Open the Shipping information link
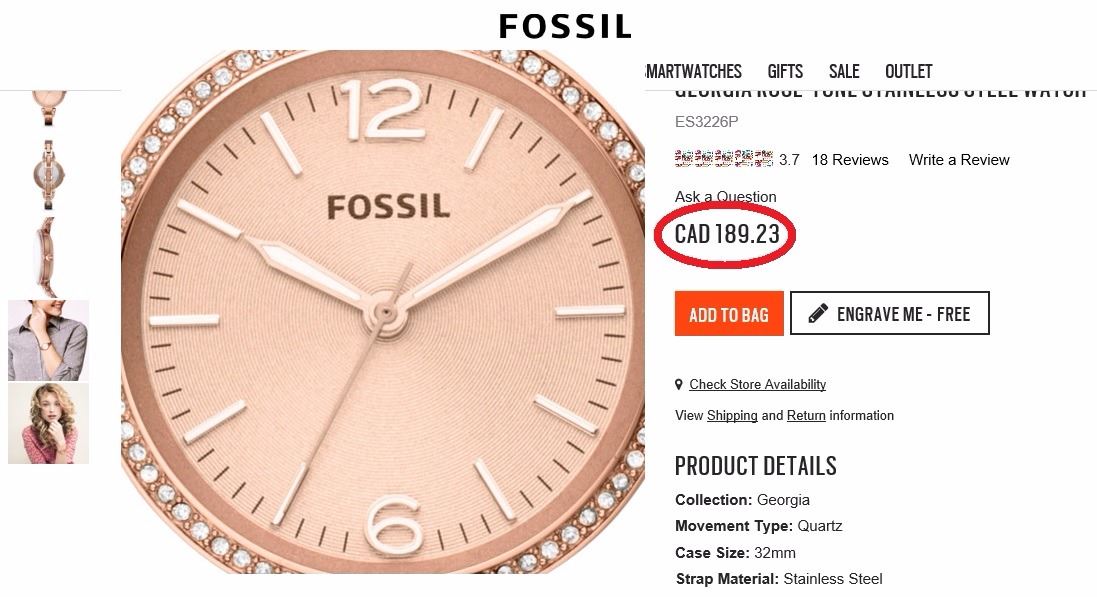This screenshot has width=1097, height=597. pos(732,416)
